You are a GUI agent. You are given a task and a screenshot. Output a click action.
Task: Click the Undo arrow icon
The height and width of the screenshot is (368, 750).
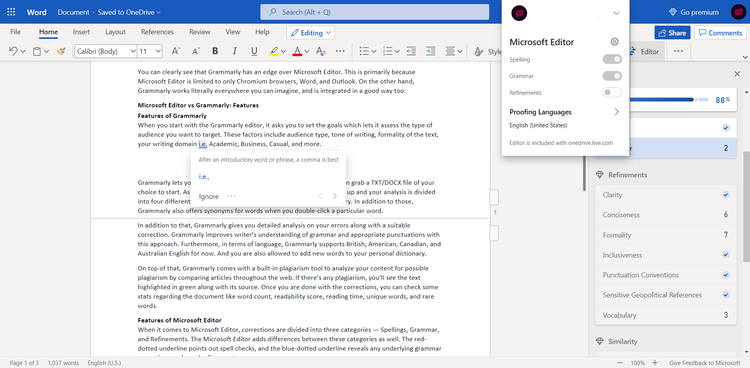tap(13, 51)
